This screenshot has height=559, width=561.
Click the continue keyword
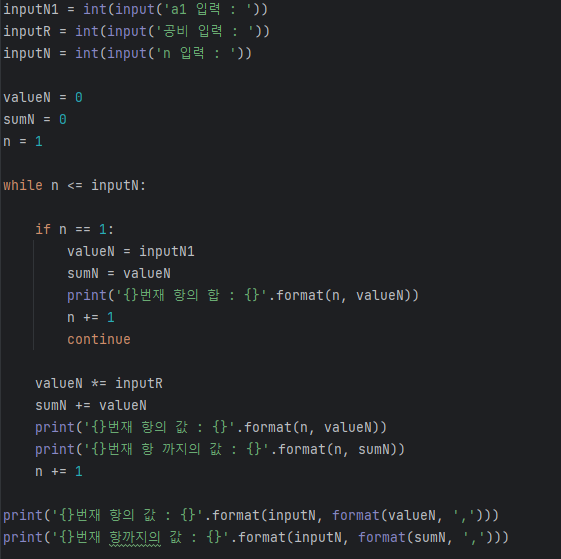[99, 340]
